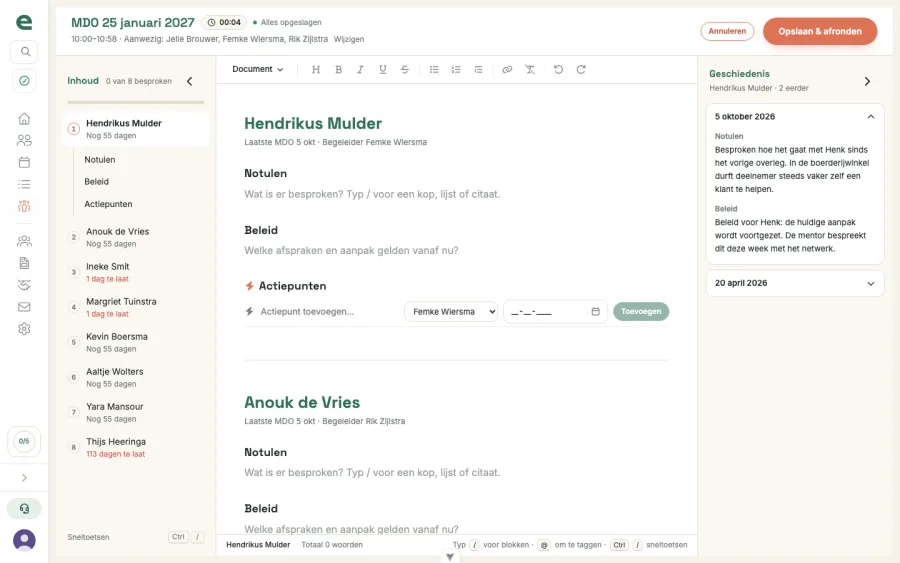Open the list icon in the sidebar
900x563 pixels.
(x=24, y=184)
